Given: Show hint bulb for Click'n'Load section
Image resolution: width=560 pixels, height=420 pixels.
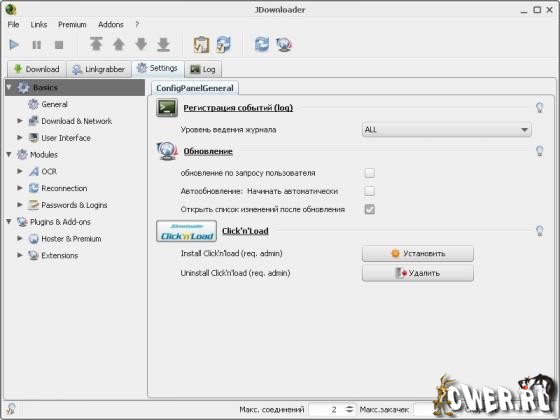Looking at the screenshot, I should click(540, 231).
